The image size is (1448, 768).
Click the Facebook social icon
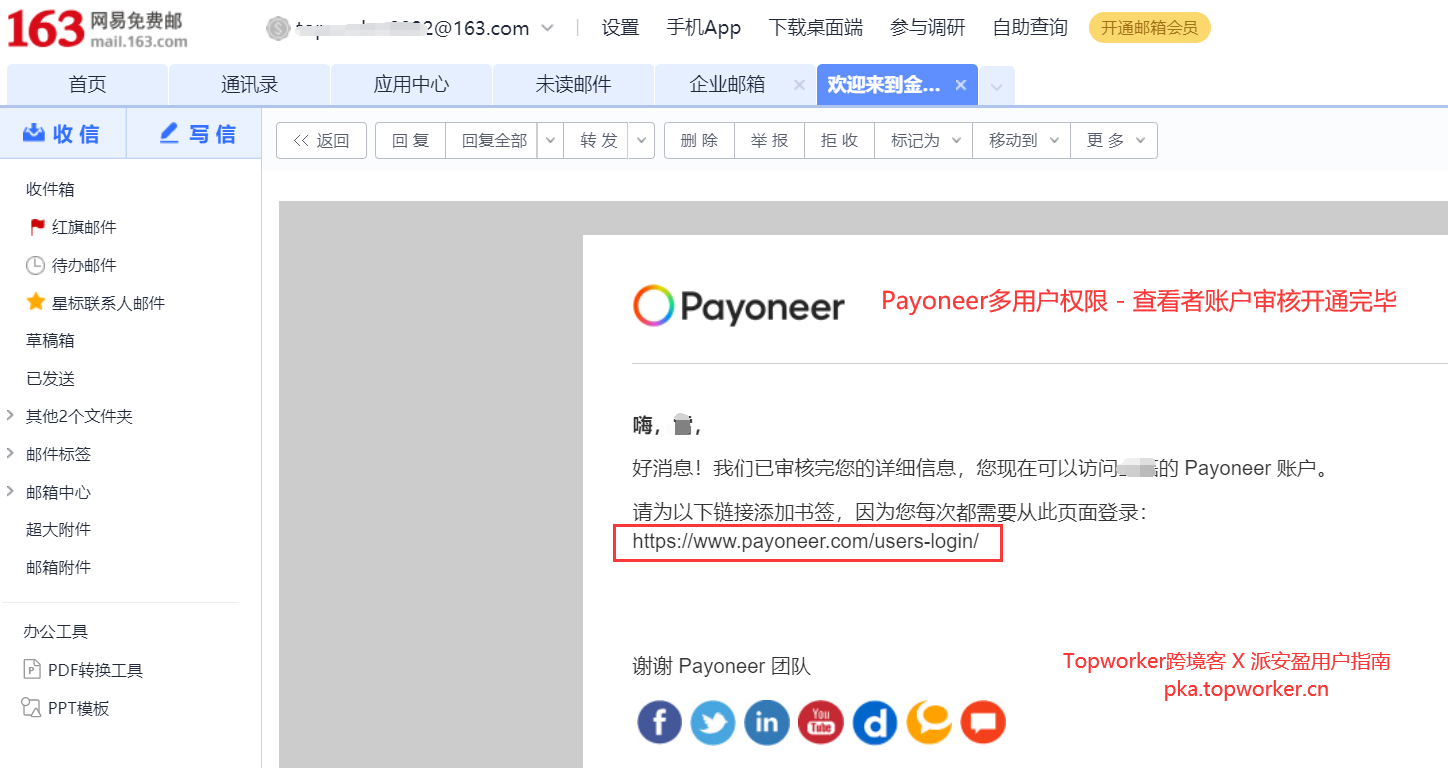pyautogui.click(x=660, y=722)
